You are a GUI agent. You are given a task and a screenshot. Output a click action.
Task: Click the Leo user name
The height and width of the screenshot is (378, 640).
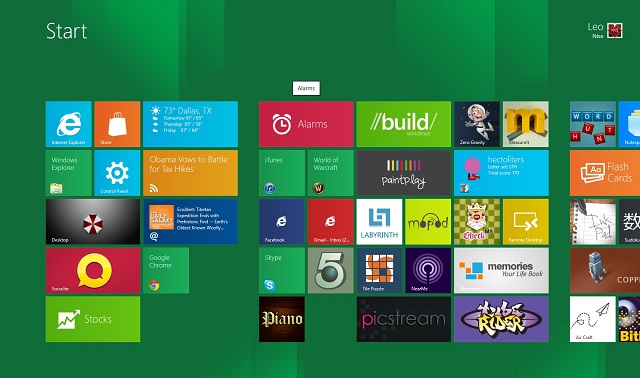click(595, 27)
